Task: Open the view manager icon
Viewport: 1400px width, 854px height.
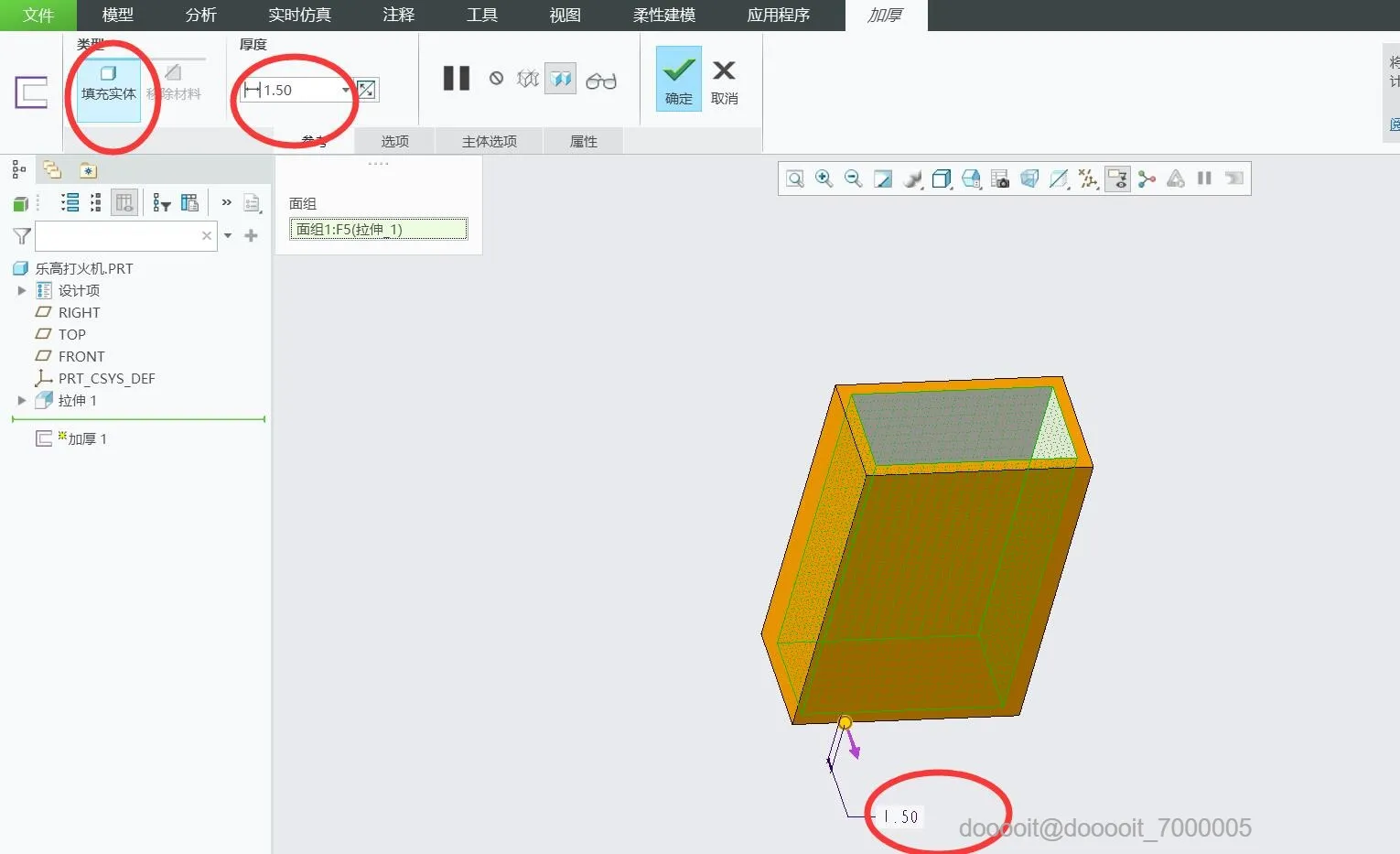Action: click(1000, 178)
